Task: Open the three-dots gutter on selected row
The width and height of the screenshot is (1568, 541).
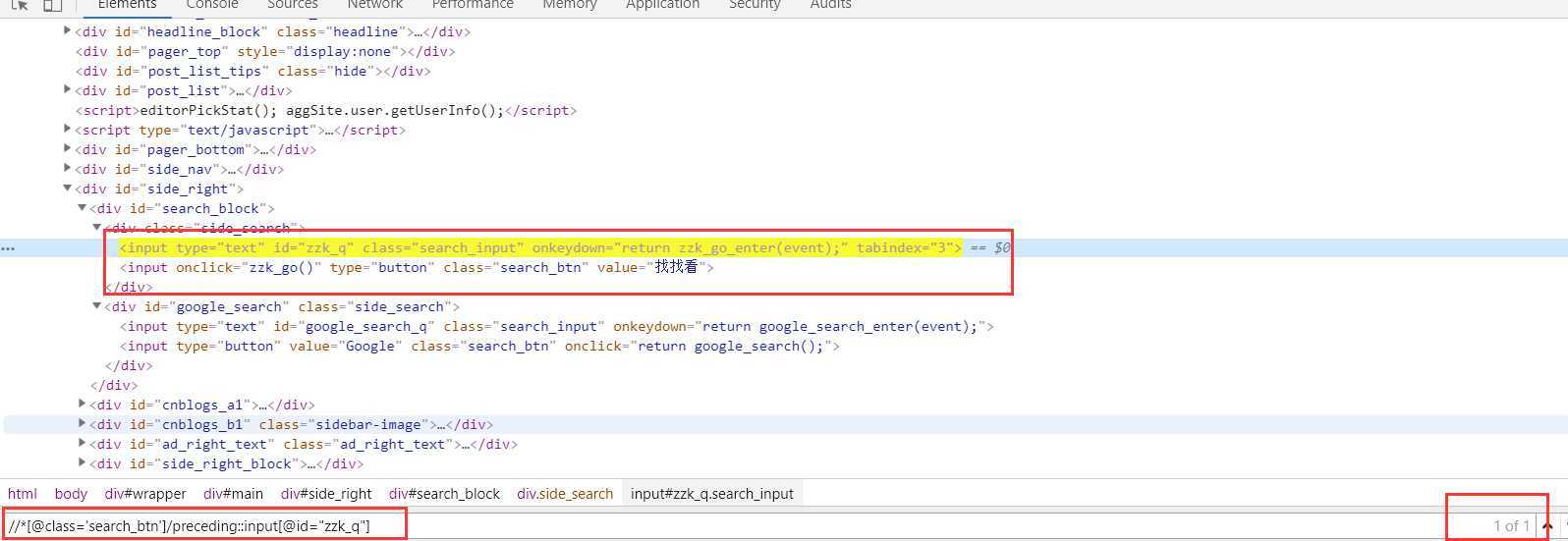Action: [8, 248]
